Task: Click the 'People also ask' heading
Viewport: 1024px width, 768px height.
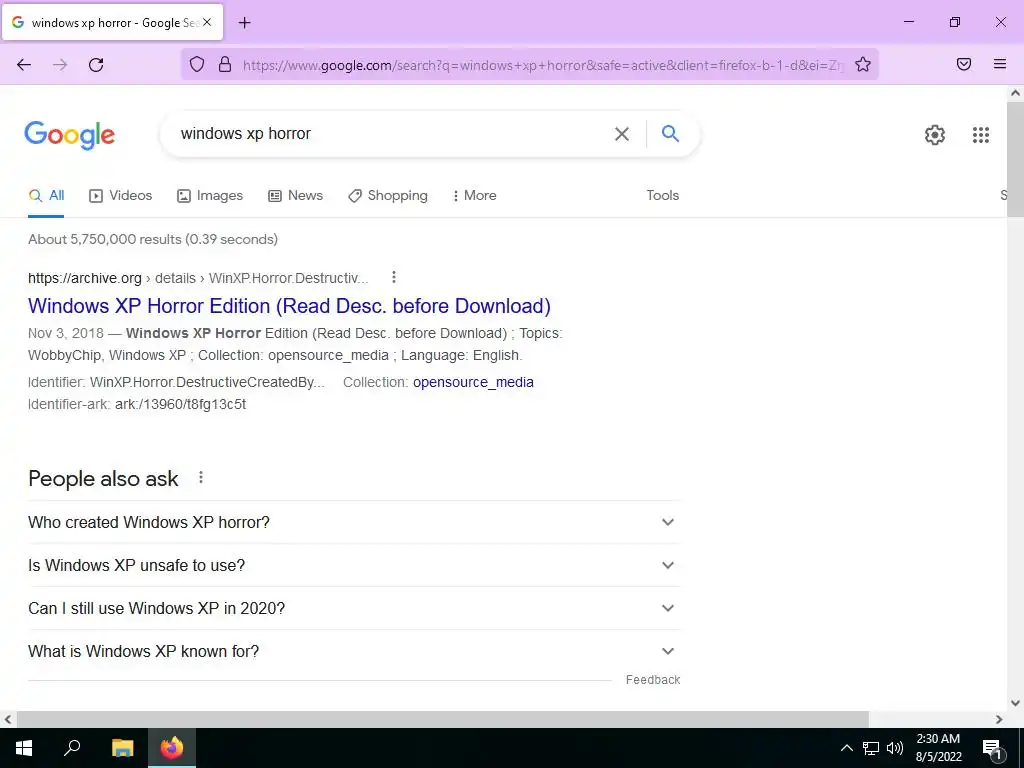Action: (103, 479)
